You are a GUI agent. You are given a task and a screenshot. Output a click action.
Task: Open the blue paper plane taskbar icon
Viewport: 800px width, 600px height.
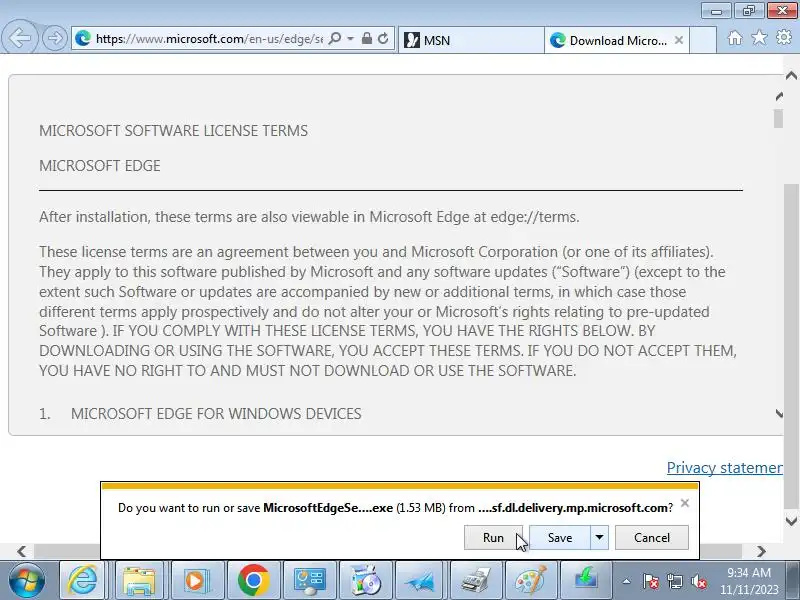(420, 581)
